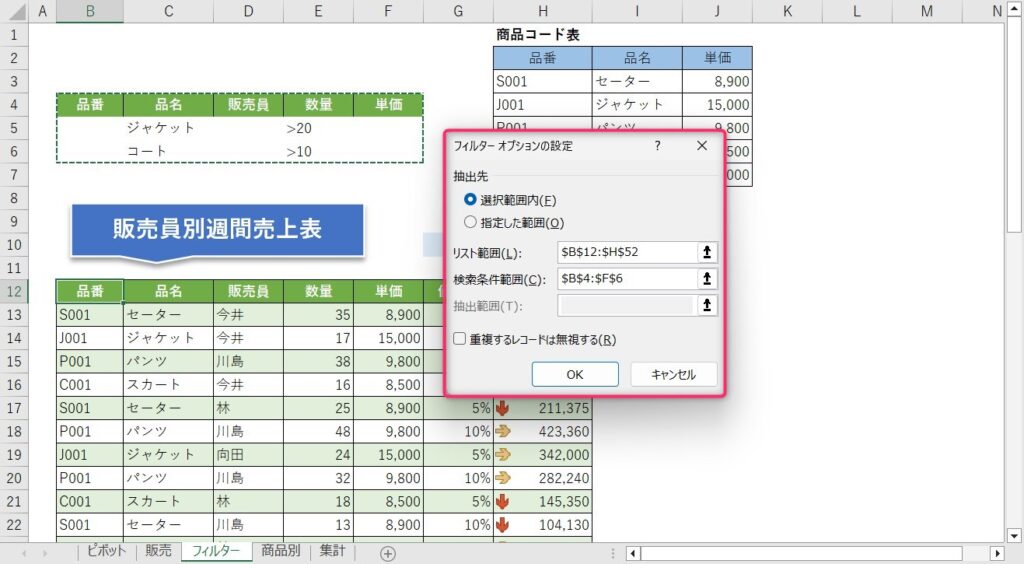The width and height of the screenshot is (1024, 564).
Task: Select the blue 販売員別週間売上表 title shape
Action: (x=216, y=230)
